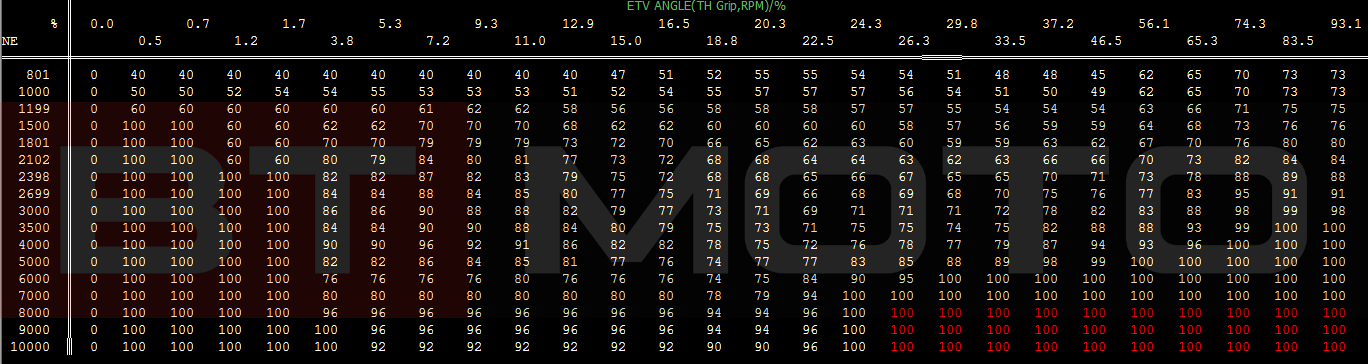Click the 83.5 throttle column header
This screenshot has height=364, width=1368.
(1298, 41)
